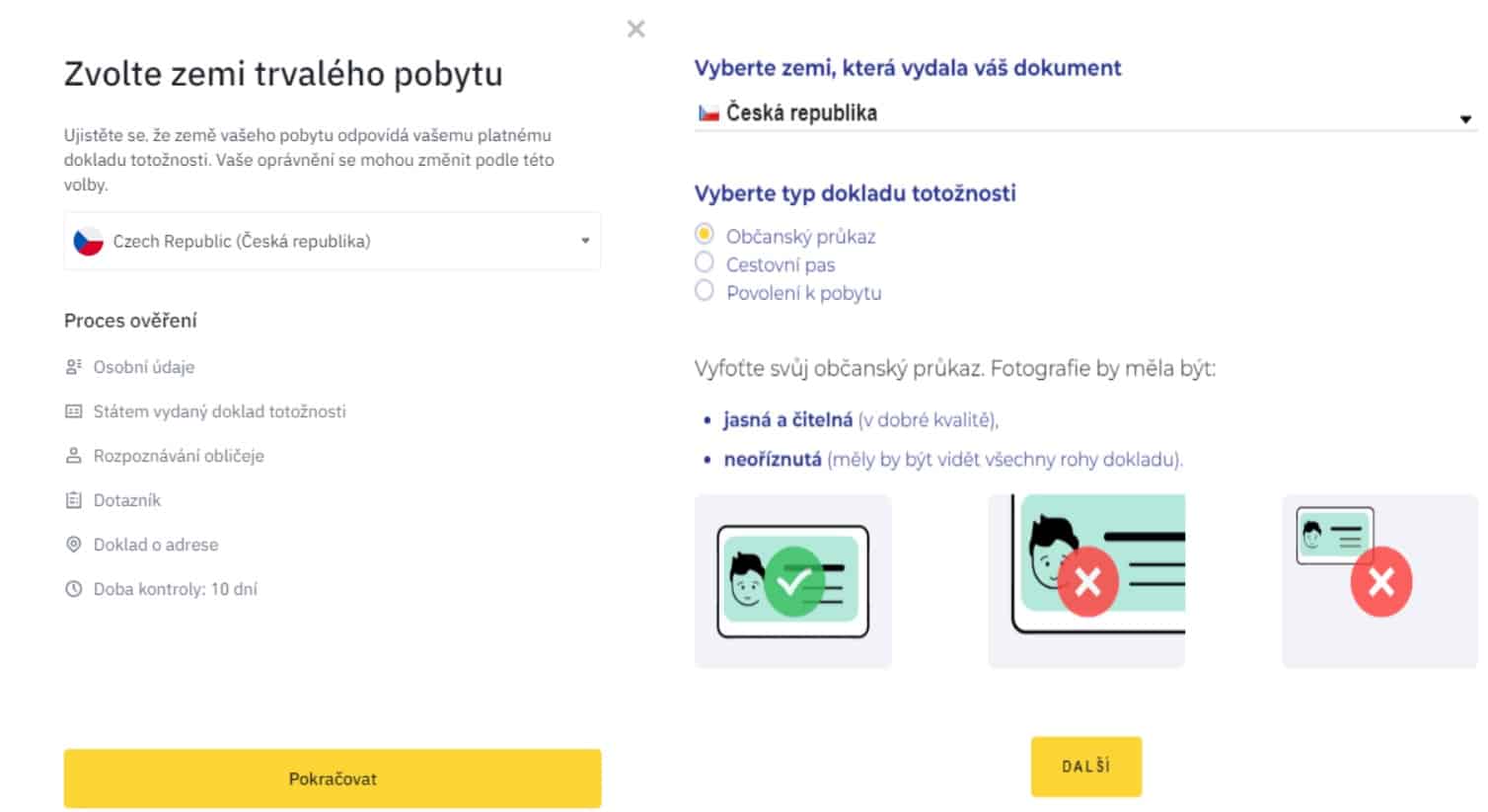The height and width of the screenshot is (812, 1488).
Task: Click the Doklad o adrese location pin icon
Action: pos(73,544)
